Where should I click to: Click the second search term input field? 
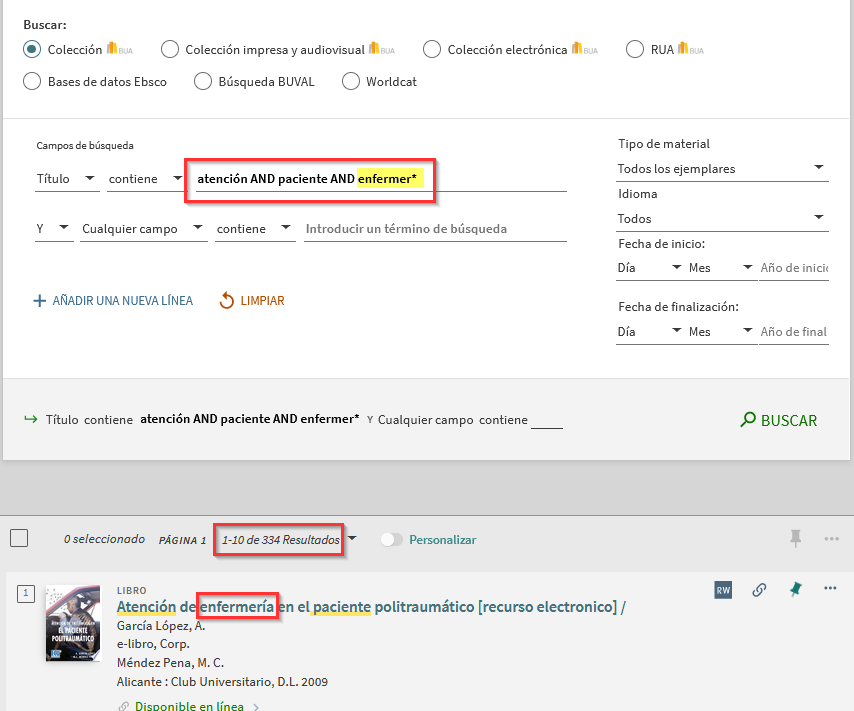(x=435, y=229)
